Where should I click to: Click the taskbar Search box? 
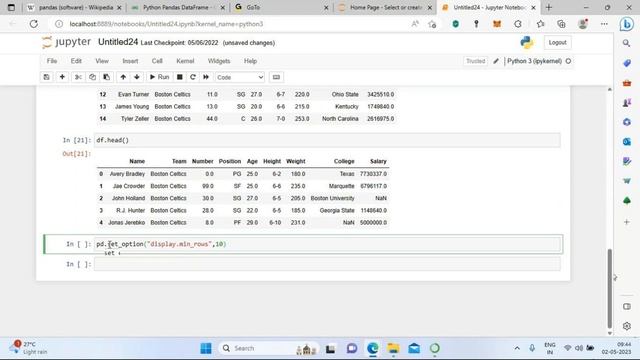tap(269, 348)
